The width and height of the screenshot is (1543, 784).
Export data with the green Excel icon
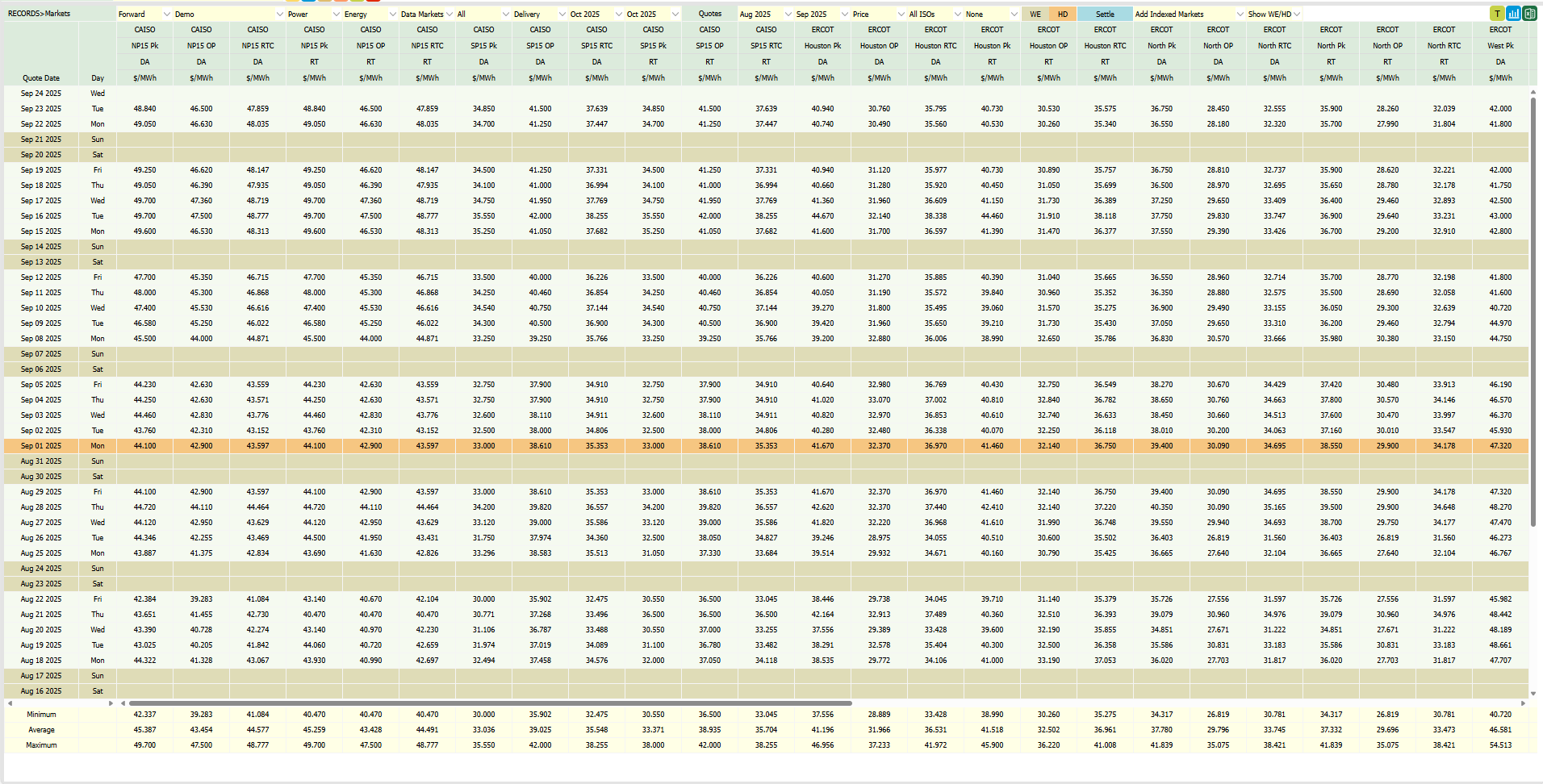[x=1528, y=14]
